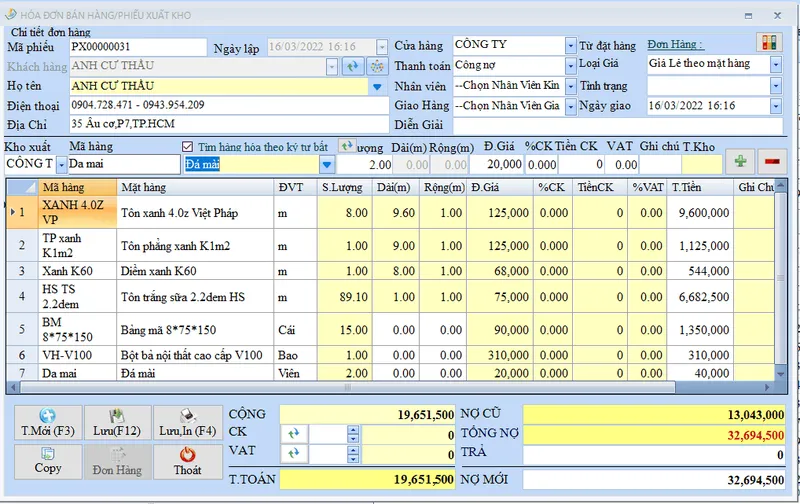Screen dimensions: 800x504
Task: Click the VAT percentage stepper
Action: (x=353, y=453)
